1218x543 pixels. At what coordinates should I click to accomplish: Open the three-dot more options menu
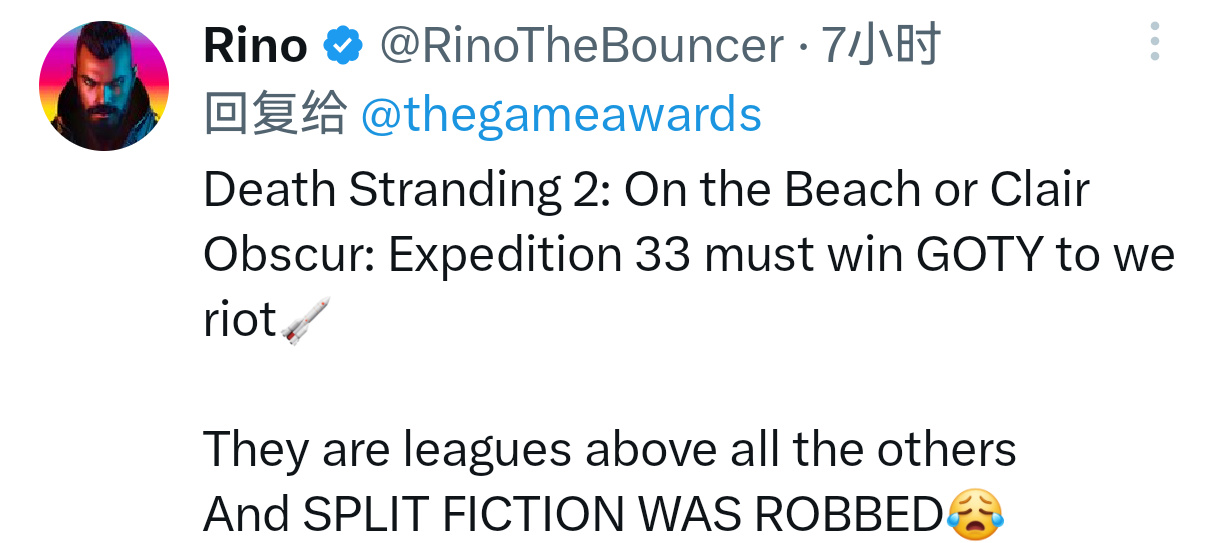[x=1154, y=43]
